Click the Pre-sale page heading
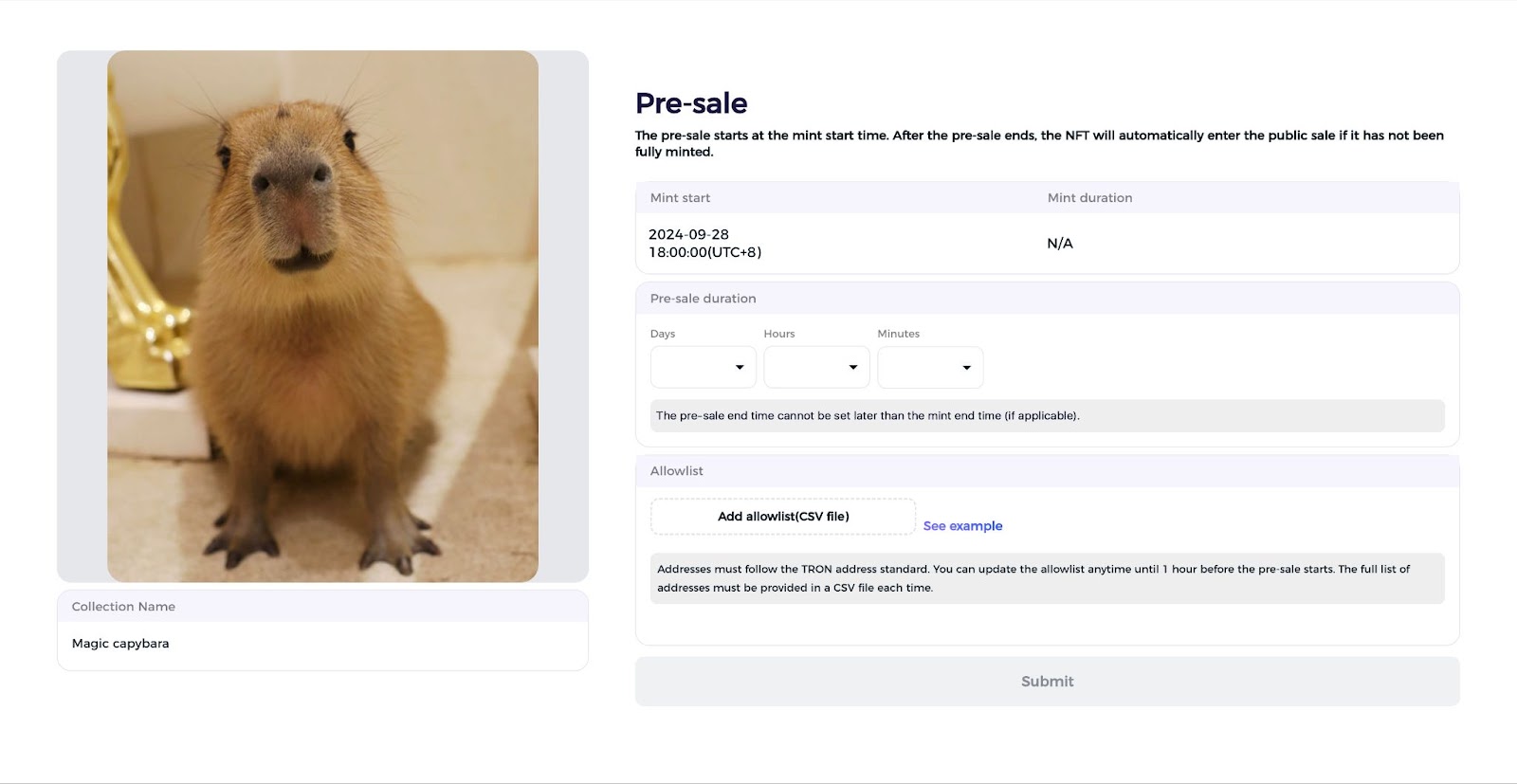 coord(691,103)
